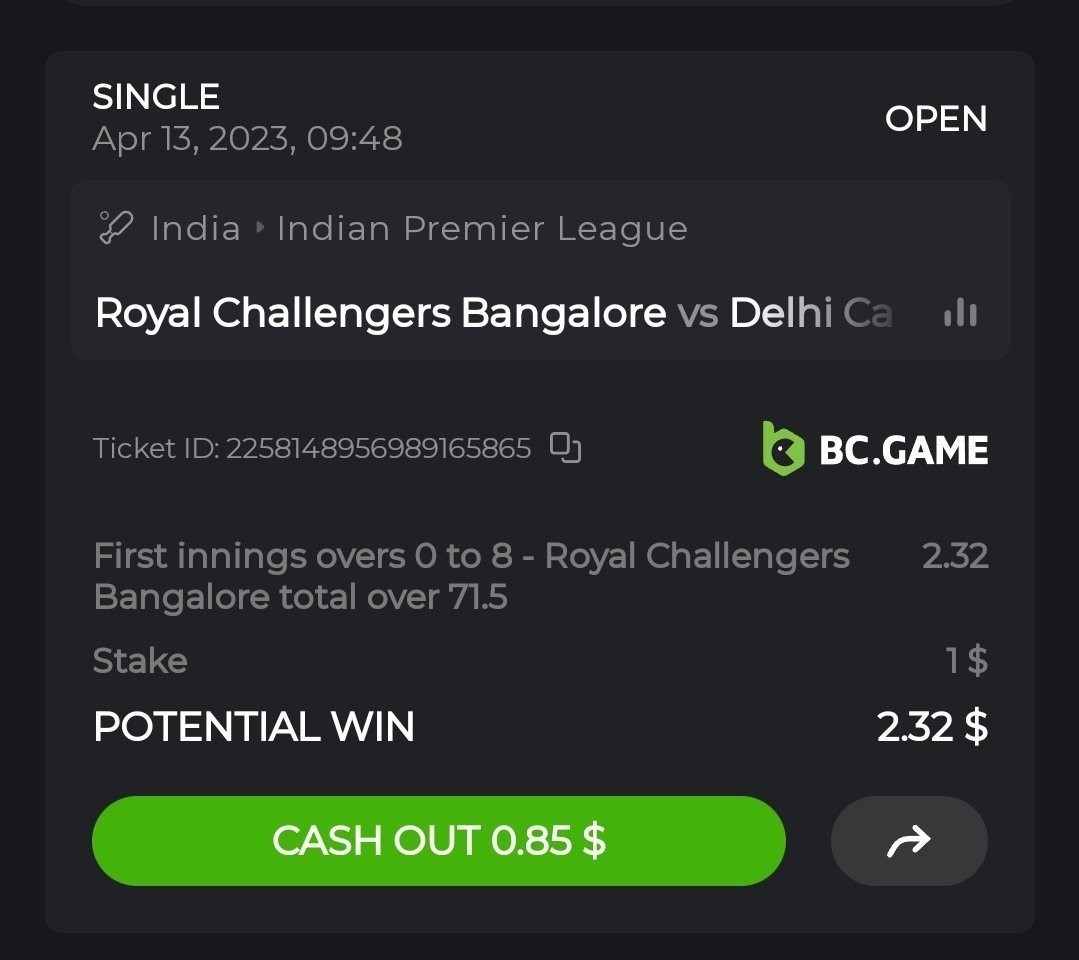The width and height of the screenshot is (1079, 960).
Task: Open Royal Challengers Bangalore vs Delhi match
Action: (494, 313)
